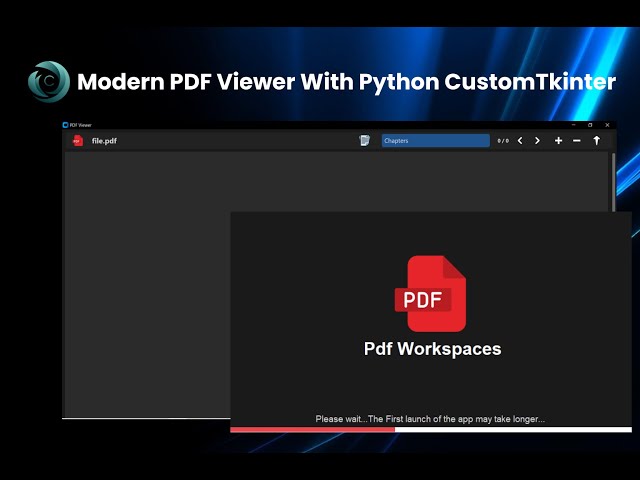Maximize the PDF Viewer window

coord(590,125)
